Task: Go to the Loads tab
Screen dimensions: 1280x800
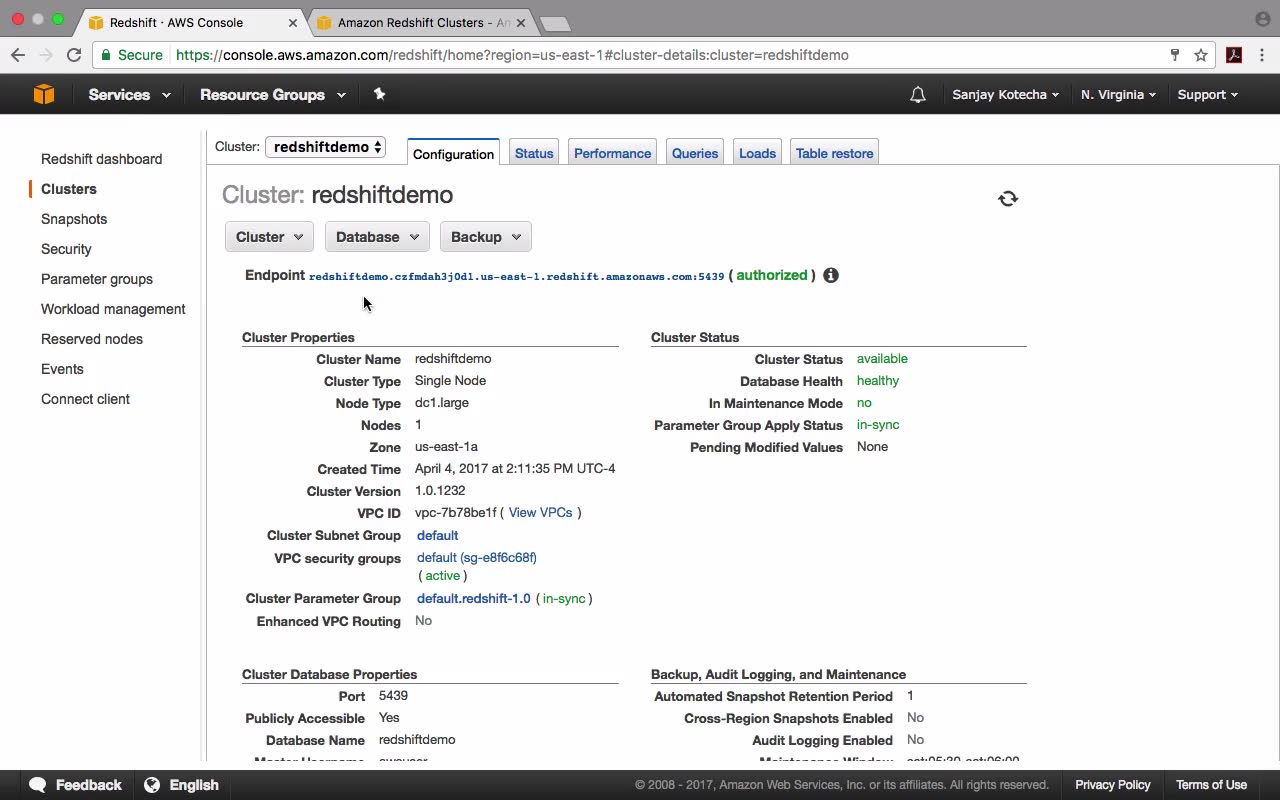Action: click(x=757, y=153)
